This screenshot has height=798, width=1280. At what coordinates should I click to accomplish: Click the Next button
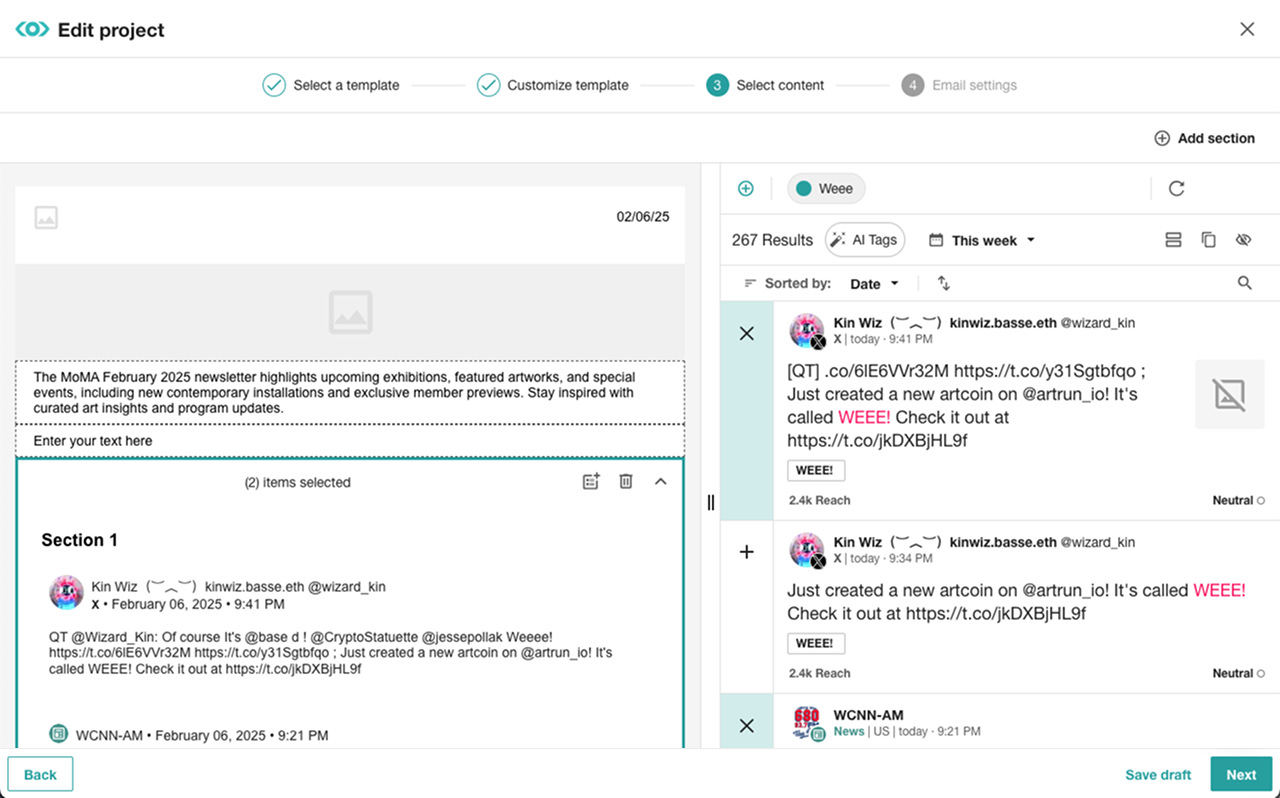pos(1240,774)
